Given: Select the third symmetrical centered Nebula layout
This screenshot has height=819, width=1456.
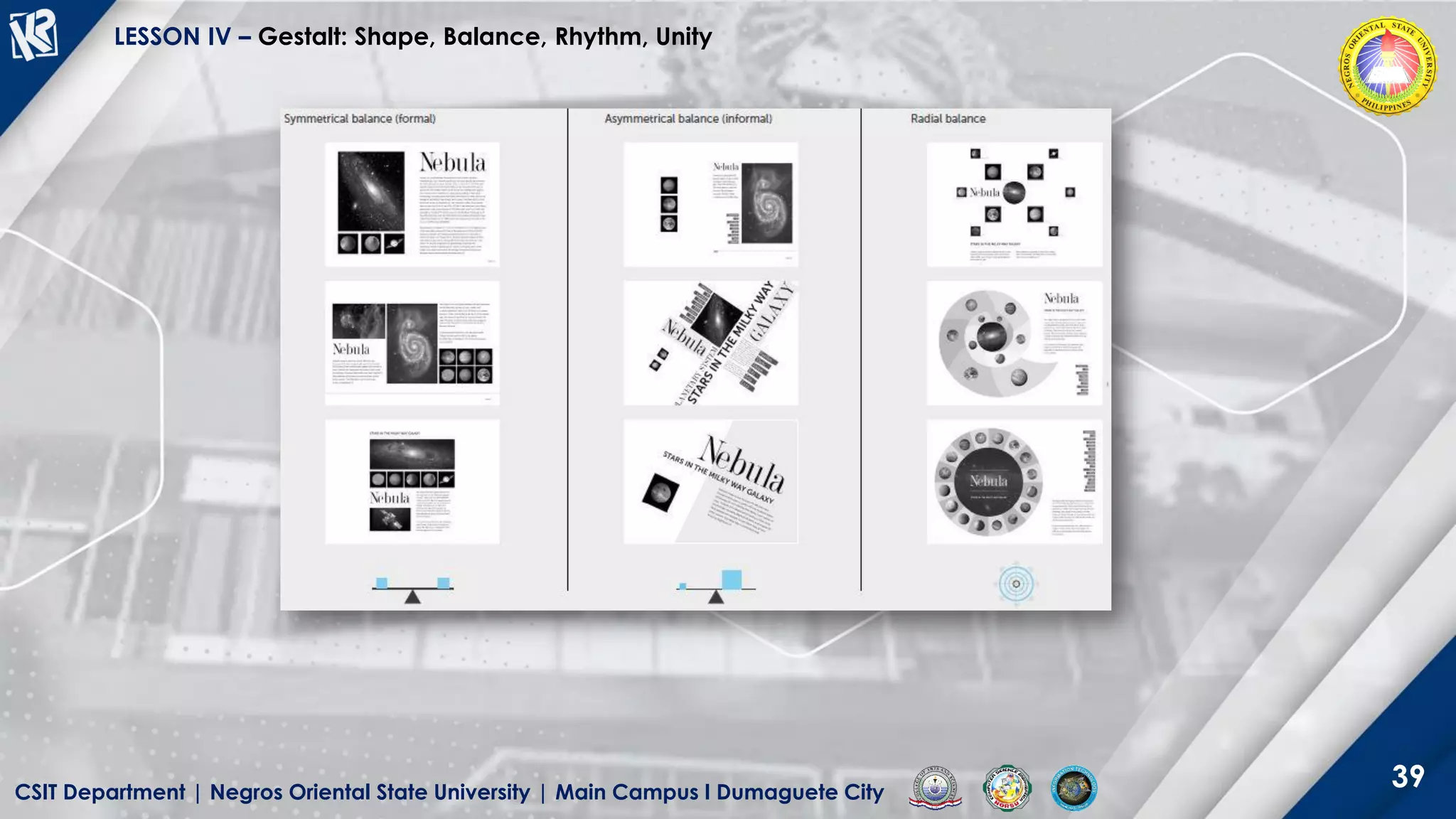Looking at the screenshot, I should (x=412, y=482).
